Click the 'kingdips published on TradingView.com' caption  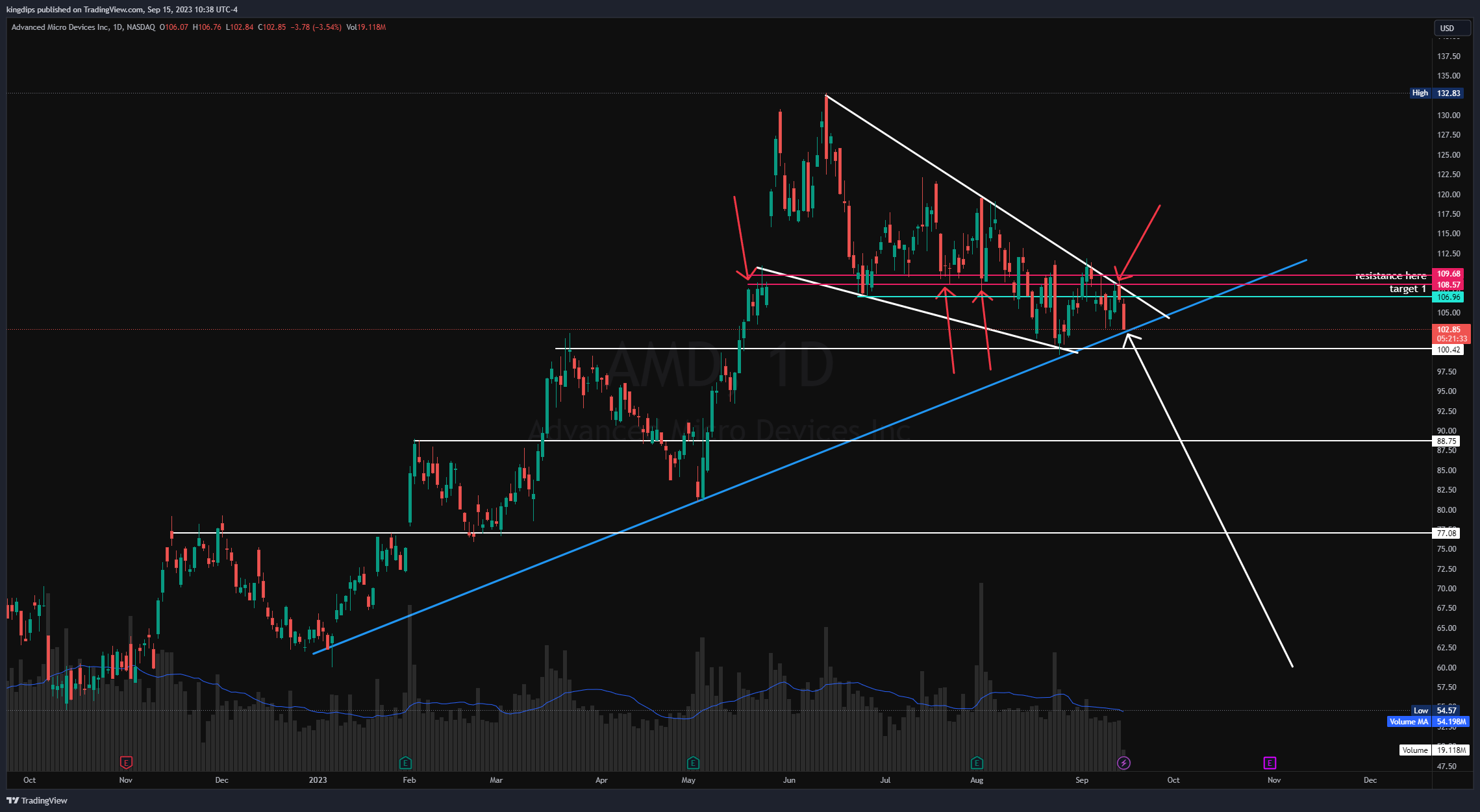pyautogui.click(x=75, y=10)
